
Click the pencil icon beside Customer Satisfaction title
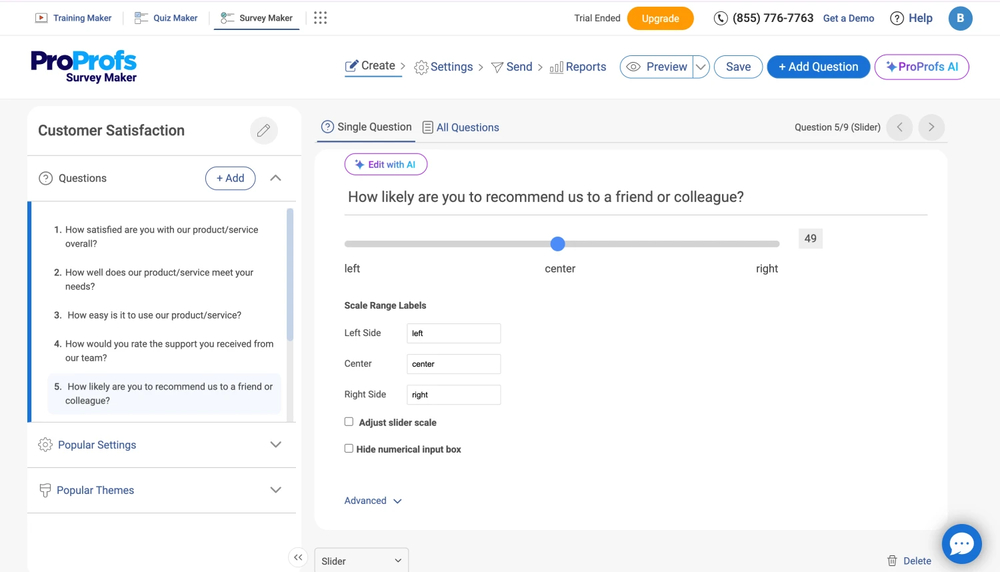tap(263, 131)
